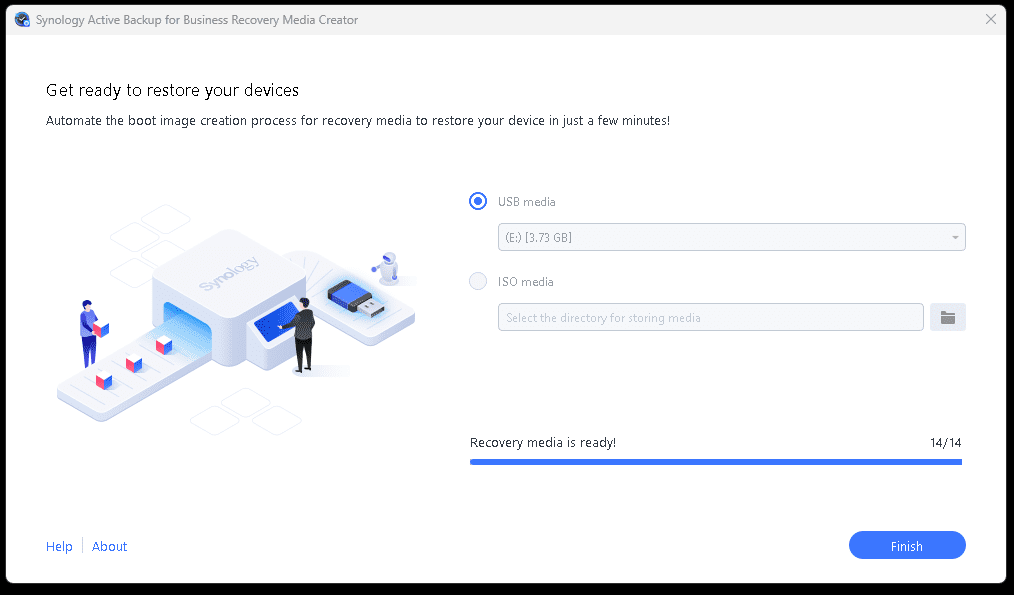Click the 14/14 progress counter text
The image size is (1014, 595).
[945, 443]
